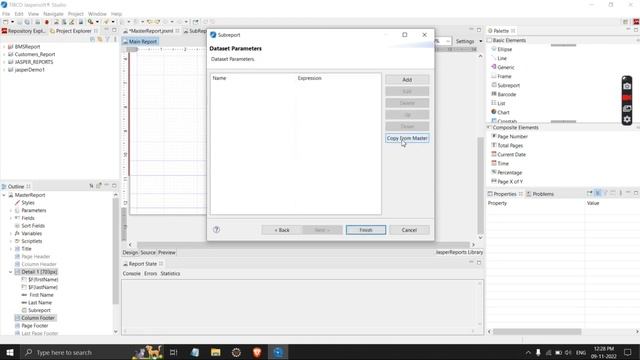Open the MasterReport.jrxml editor tab
This screenshot has width=640, height=360.
pos(151,31)
